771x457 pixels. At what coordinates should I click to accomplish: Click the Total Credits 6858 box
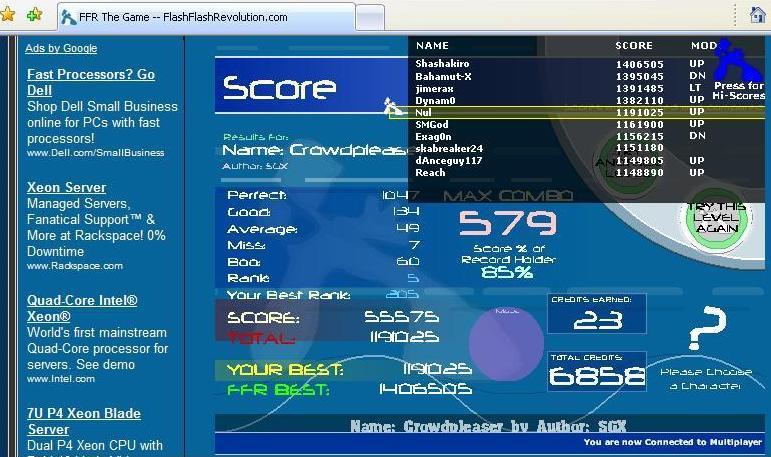[597, 371]
